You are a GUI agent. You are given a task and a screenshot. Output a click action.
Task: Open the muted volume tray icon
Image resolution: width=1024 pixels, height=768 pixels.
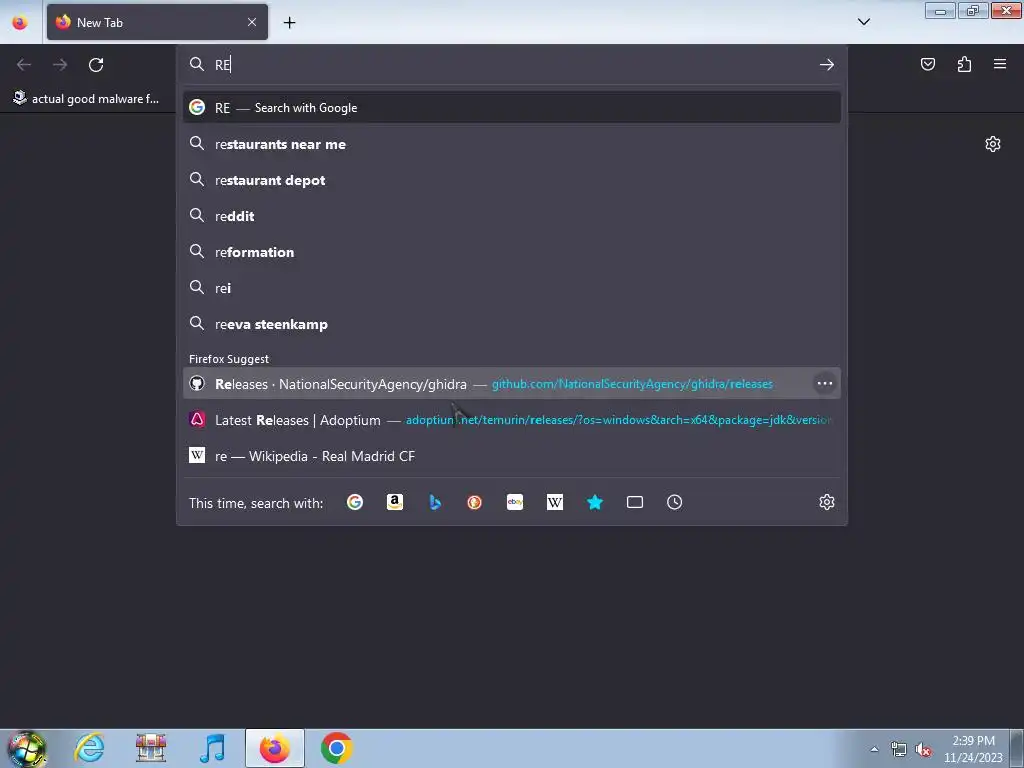point(923,750)
